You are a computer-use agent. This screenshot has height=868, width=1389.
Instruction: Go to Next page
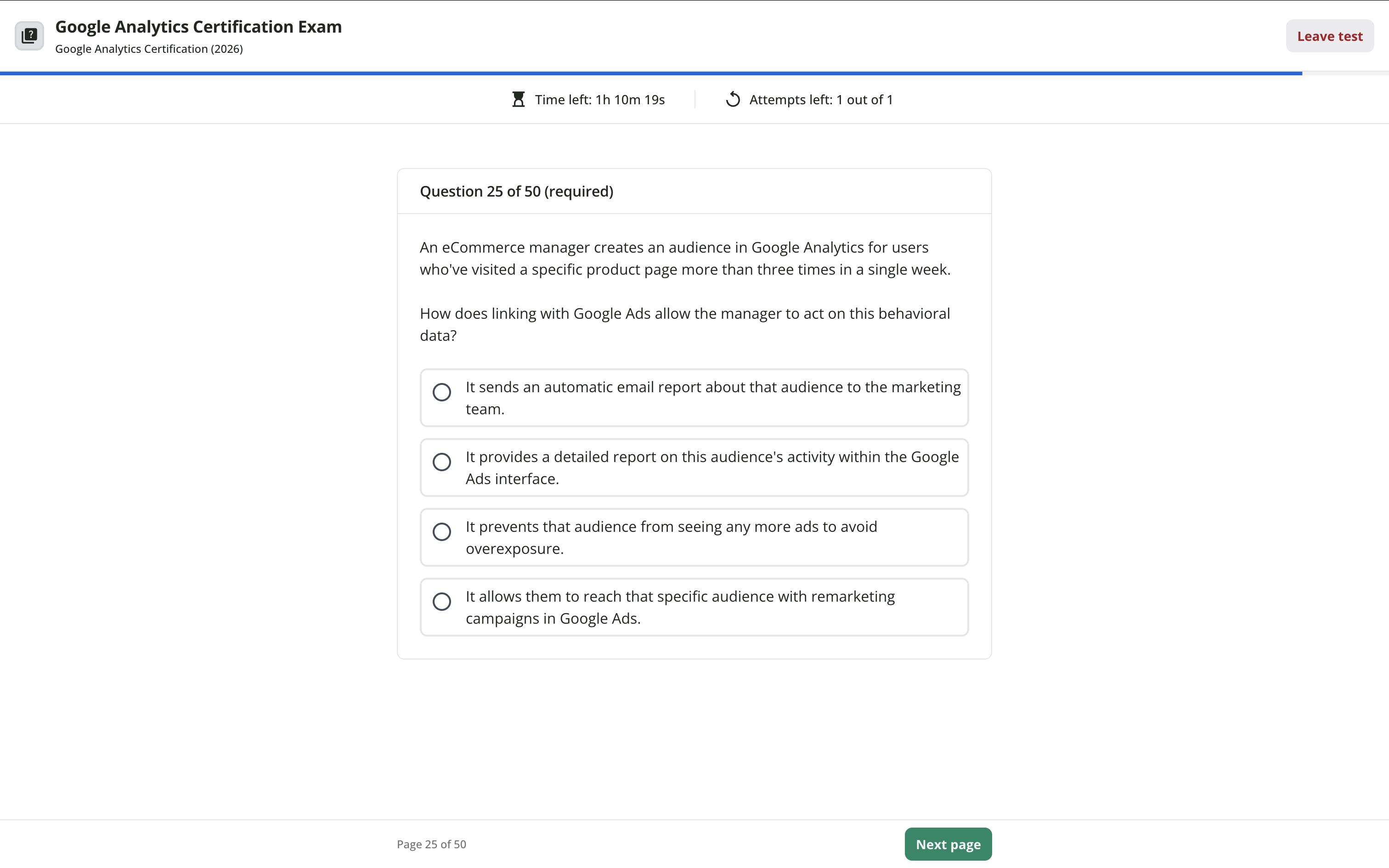click(948, 844)
